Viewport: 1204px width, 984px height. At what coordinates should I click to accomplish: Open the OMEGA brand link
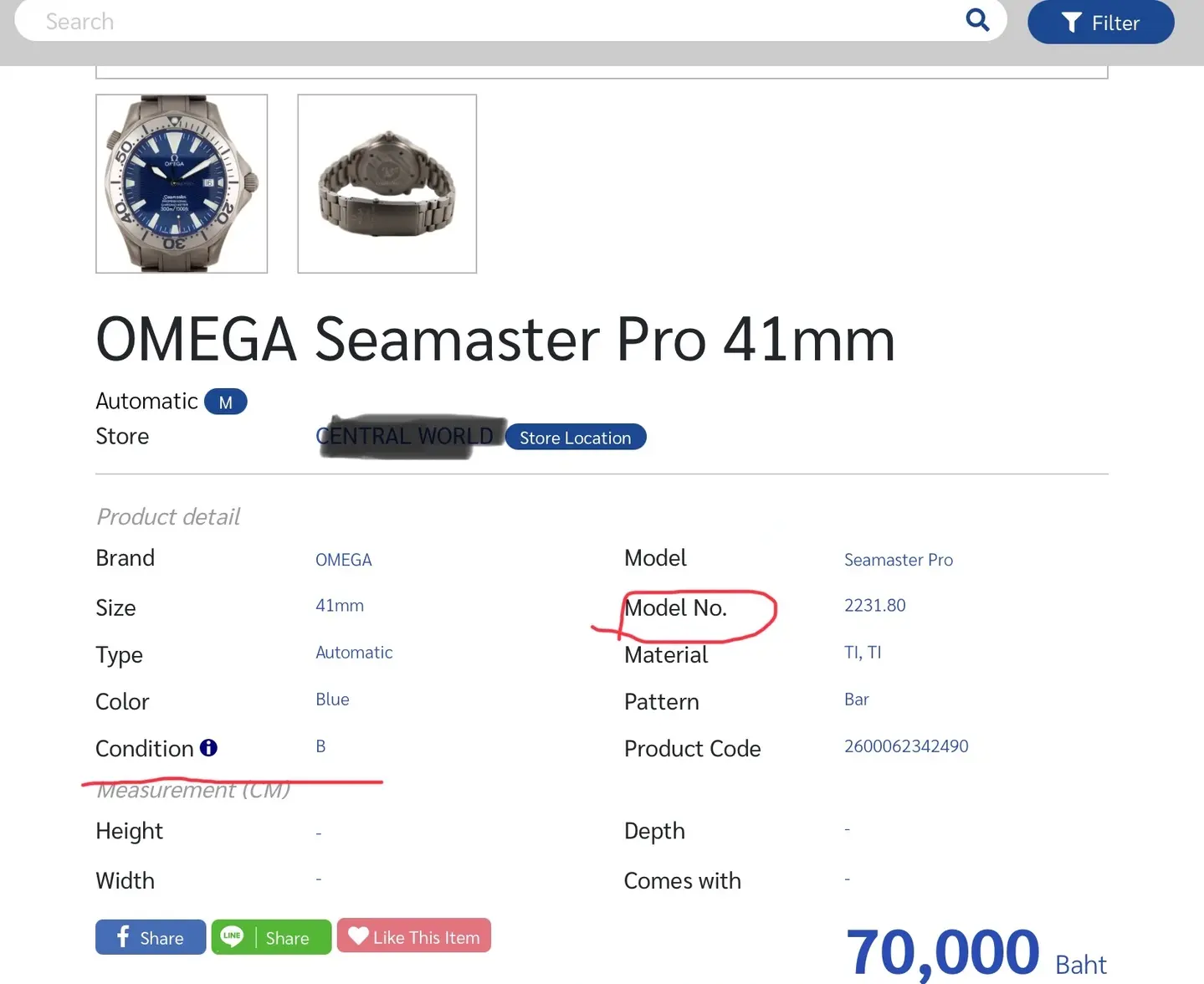[343, 560]
